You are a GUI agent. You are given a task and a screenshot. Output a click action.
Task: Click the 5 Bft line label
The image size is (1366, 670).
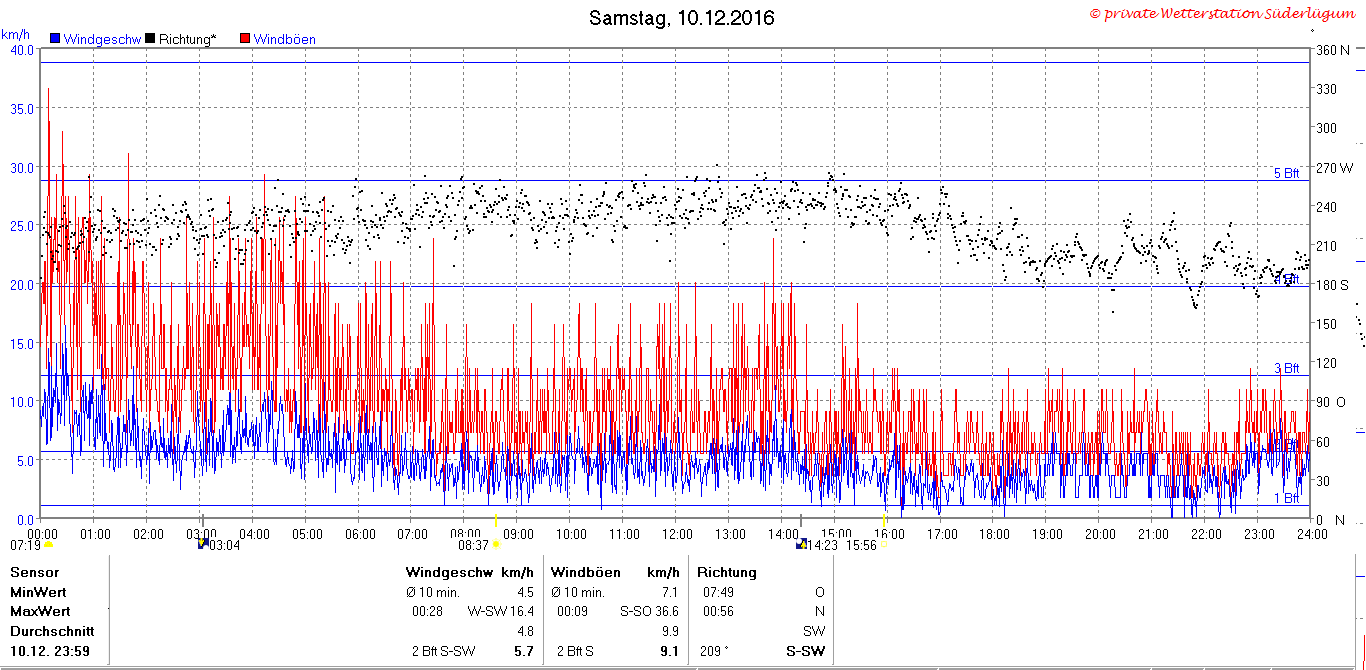coord(1286,173)
